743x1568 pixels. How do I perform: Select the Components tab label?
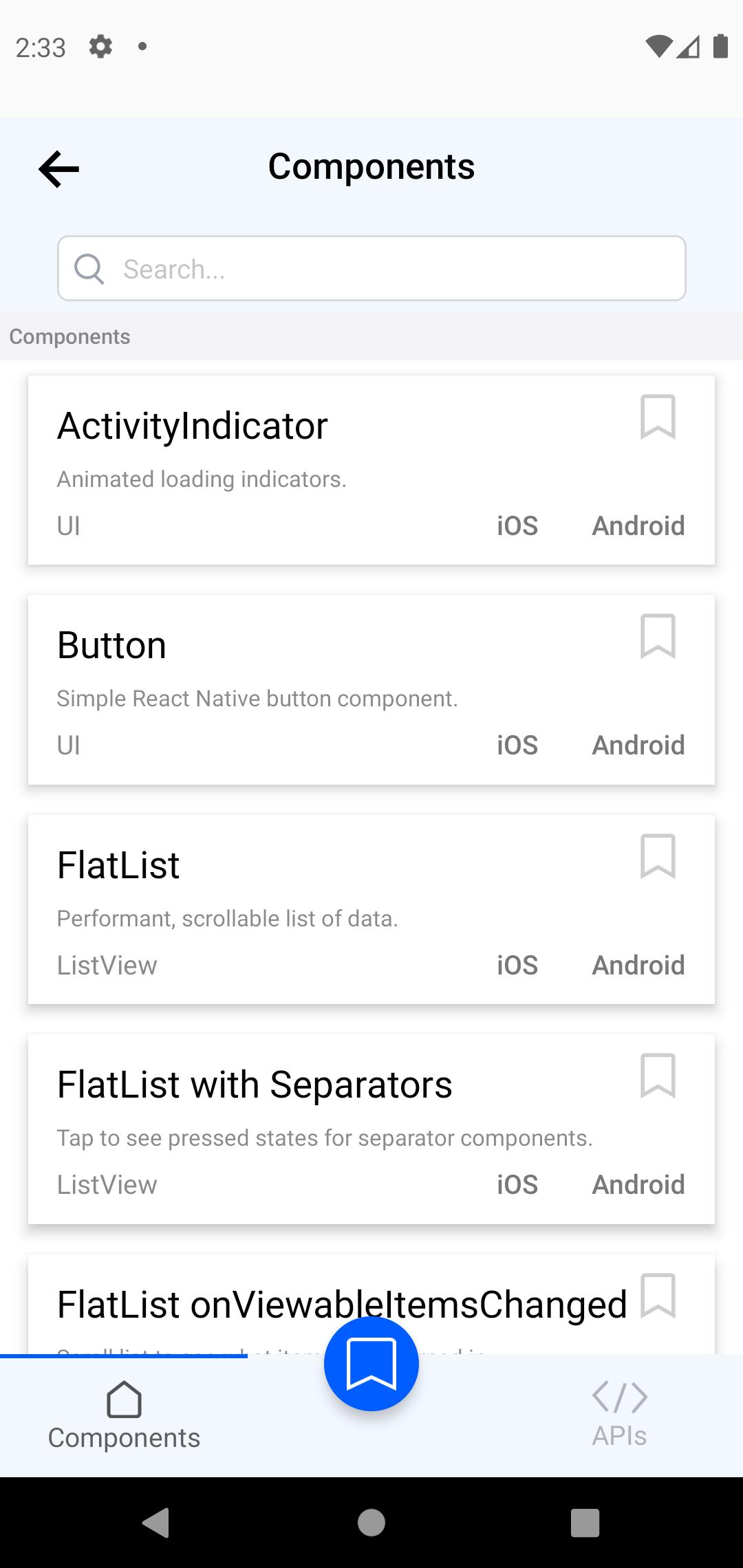click(124, 1437)
